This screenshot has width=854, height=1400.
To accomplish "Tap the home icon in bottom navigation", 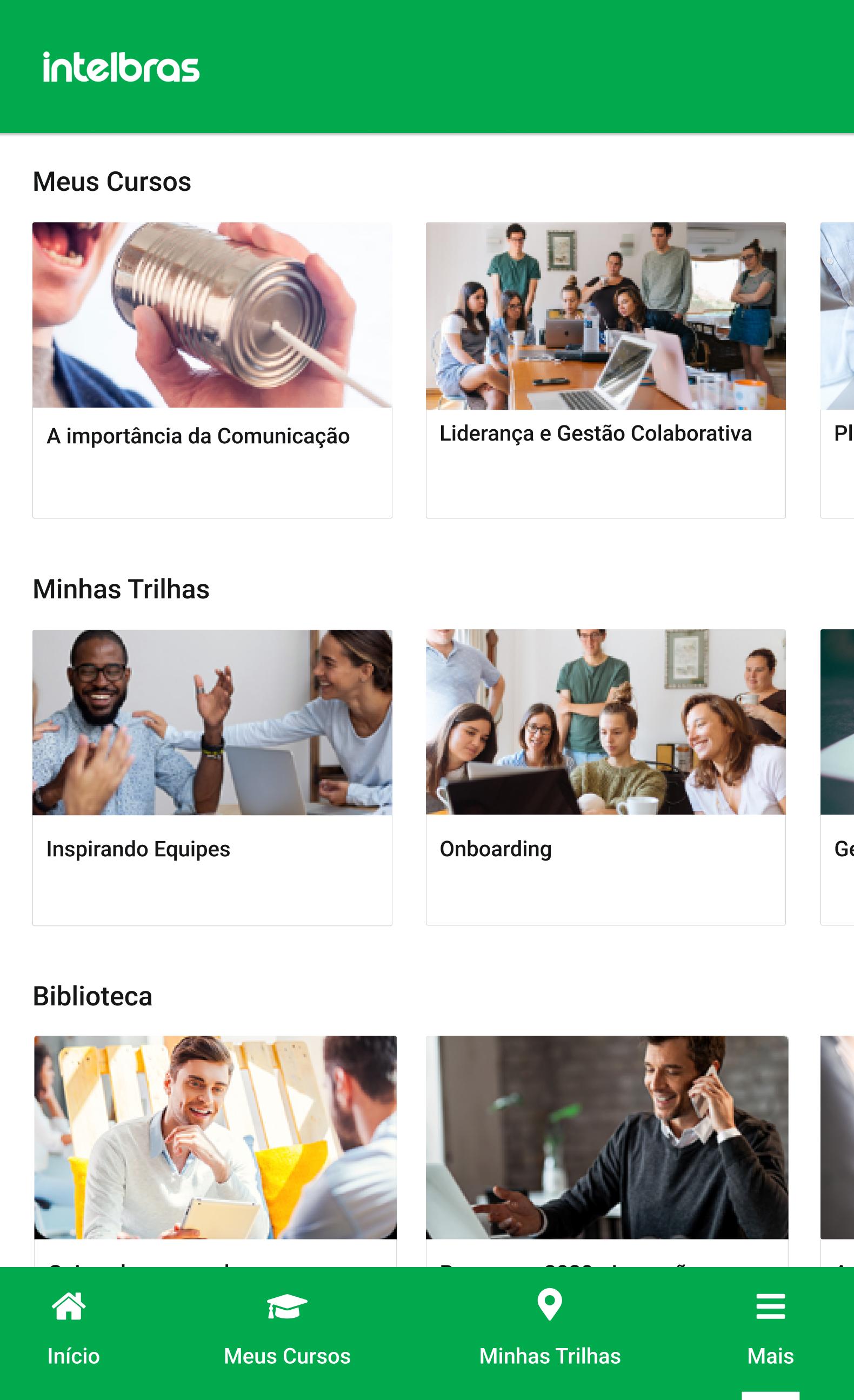I will [x=69, y=1306].
